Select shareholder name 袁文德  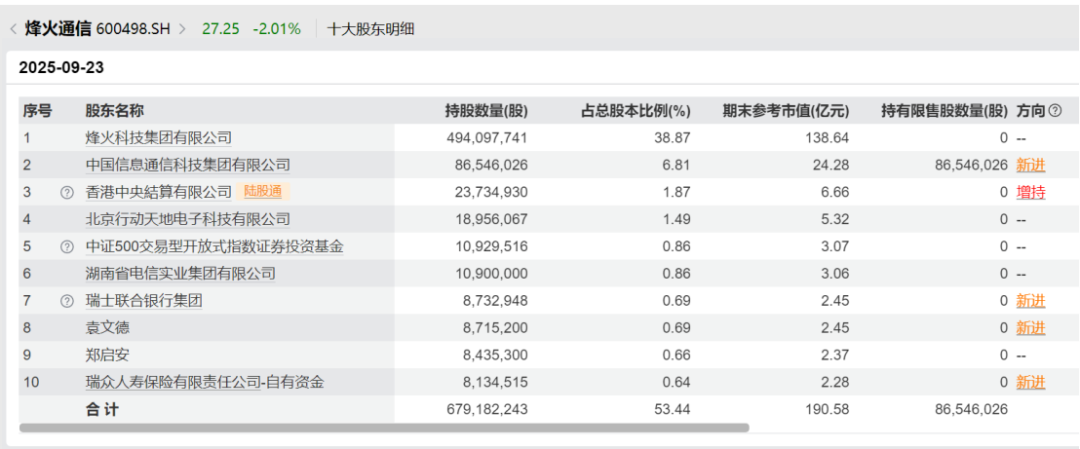coord(107,328)
